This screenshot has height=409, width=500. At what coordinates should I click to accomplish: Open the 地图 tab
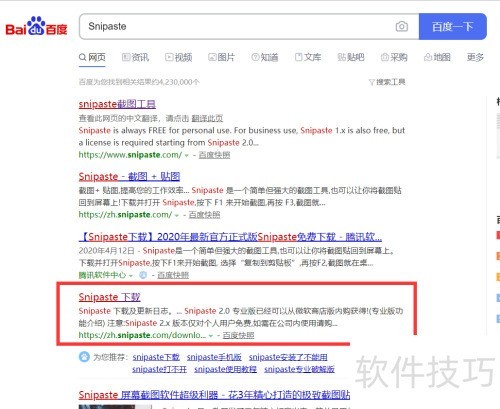coord(437,57)
